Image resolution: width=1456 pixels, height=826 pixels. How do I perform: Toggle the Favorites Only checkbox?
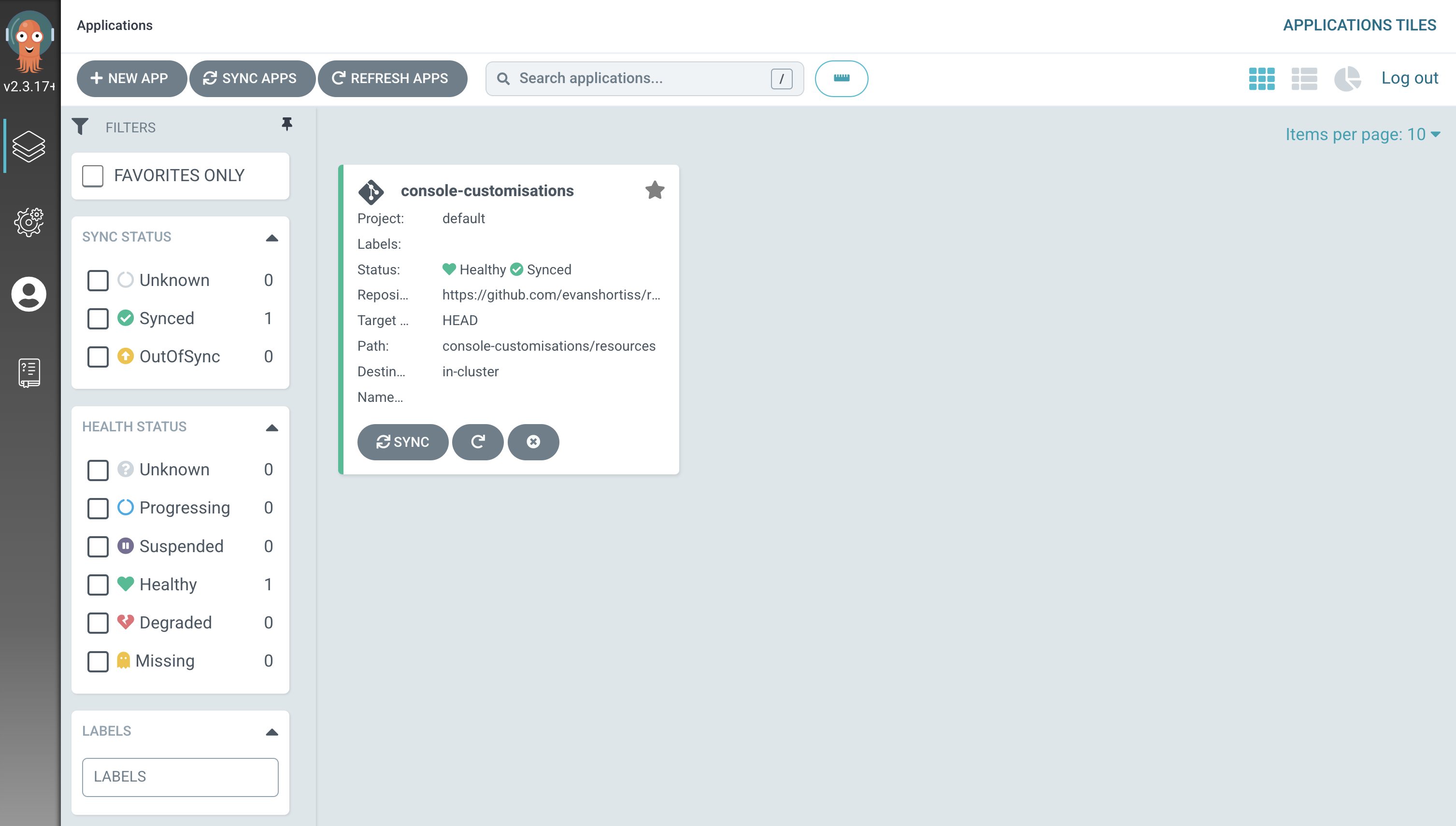tap(94, 176)
